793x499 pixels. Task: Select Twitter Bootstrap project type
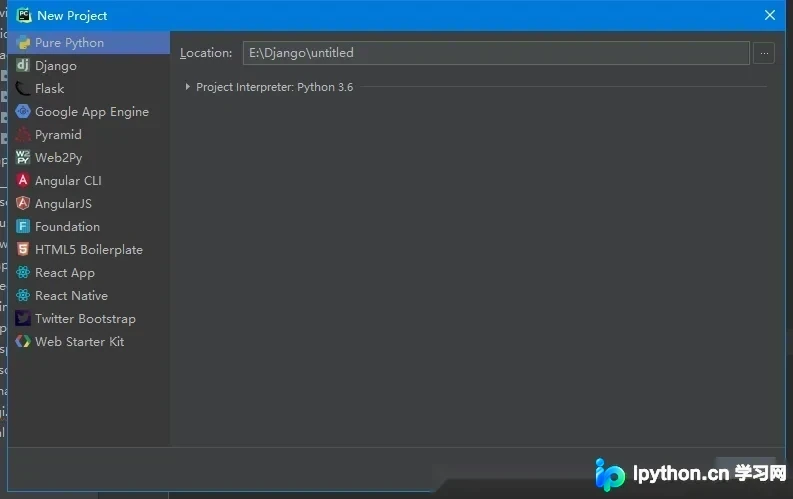(x=85, y=319)
